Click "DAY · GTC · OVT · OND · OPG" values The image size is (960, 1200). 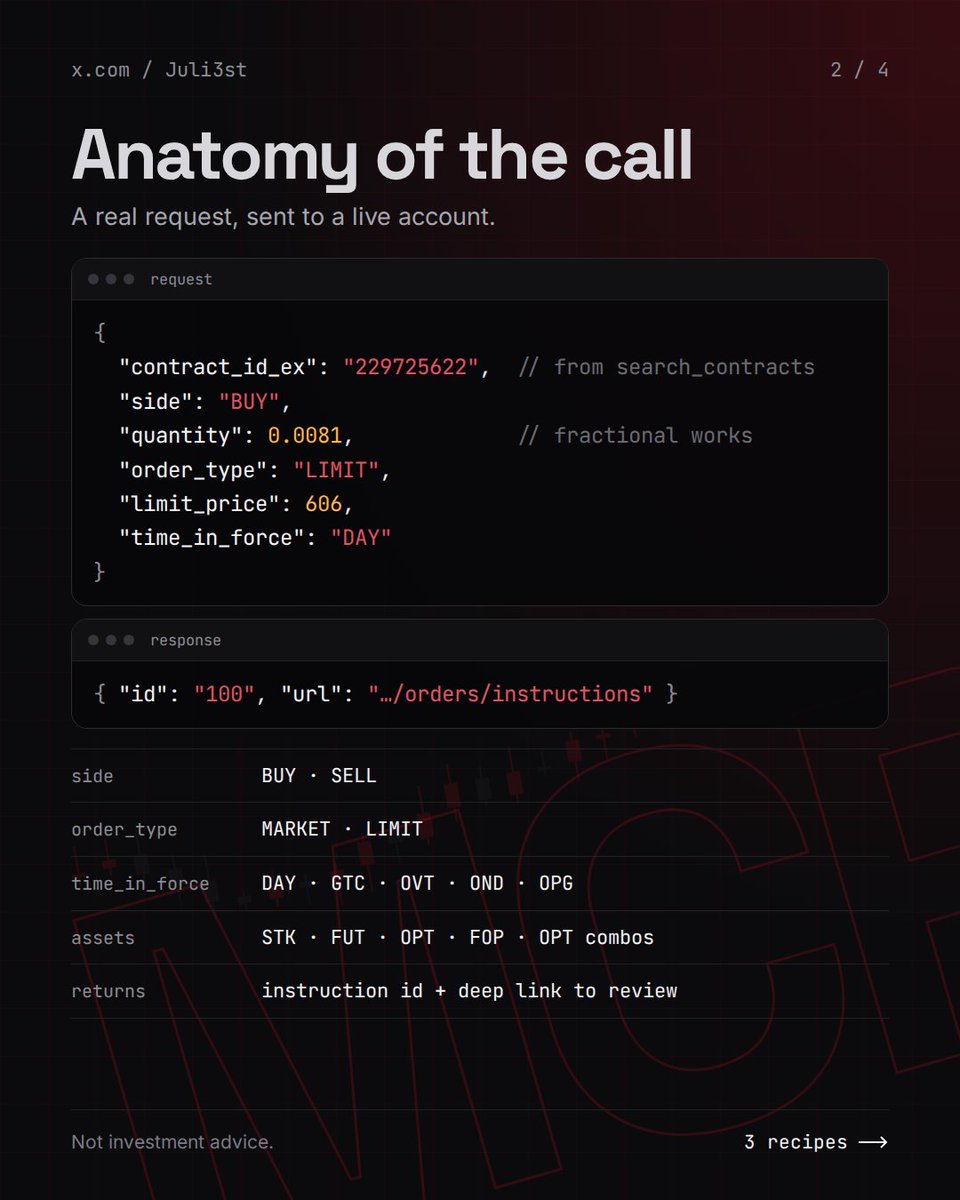tap(417, 883)
